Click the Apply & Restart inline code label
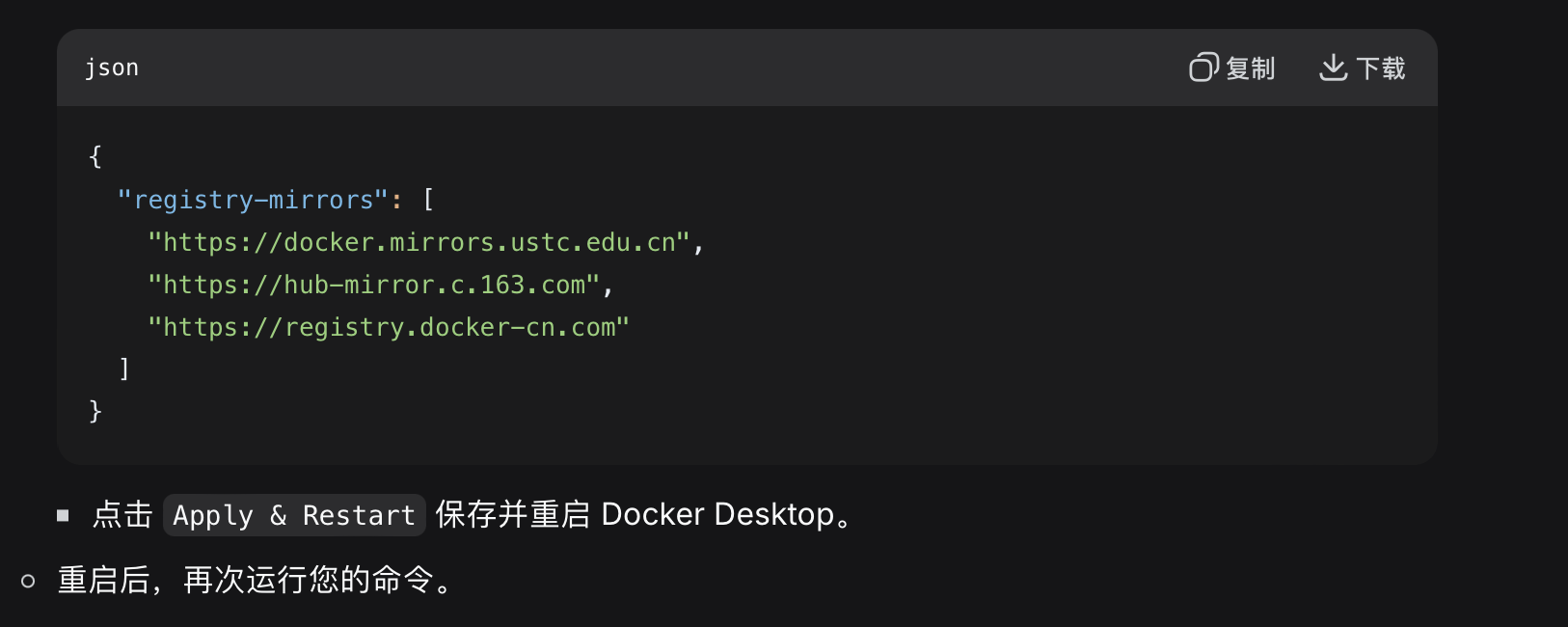The image size is (1568, 627). 293,514
